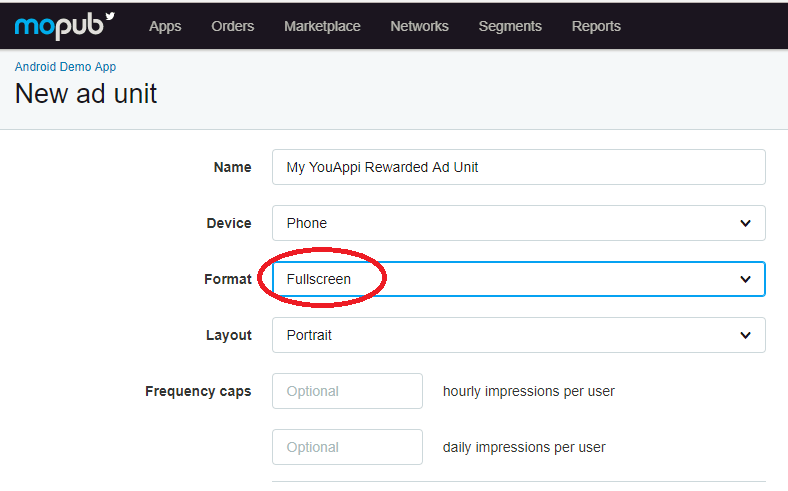Click the chevron arrow on the Device field
This screenshot has height=491, width=788.
745,223
